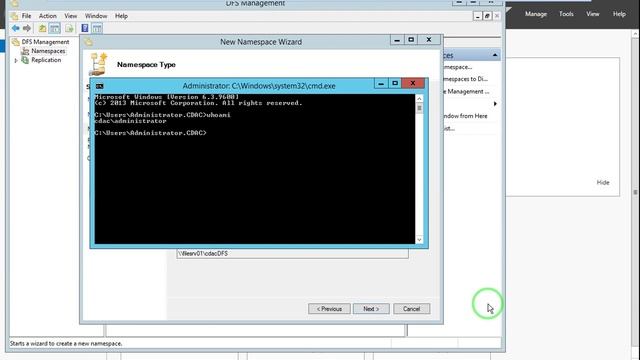Image resolution: width=640 pixels, height=360 pixels.
Task: Select DFS Management root tree item
Action: [x=45, y=42]
